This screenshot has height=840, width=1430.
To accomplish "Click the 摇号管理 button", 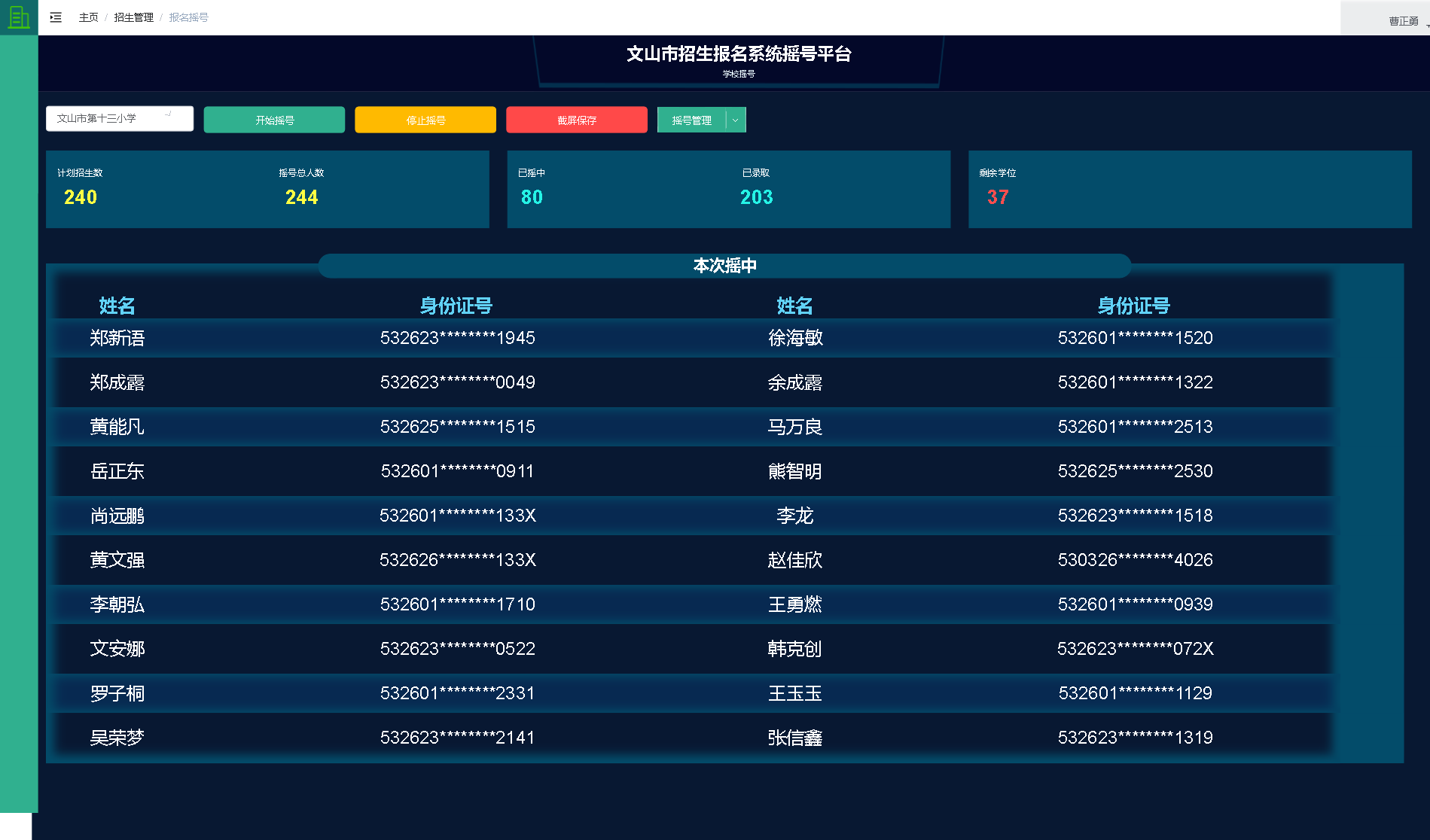I will pos(691,120).
